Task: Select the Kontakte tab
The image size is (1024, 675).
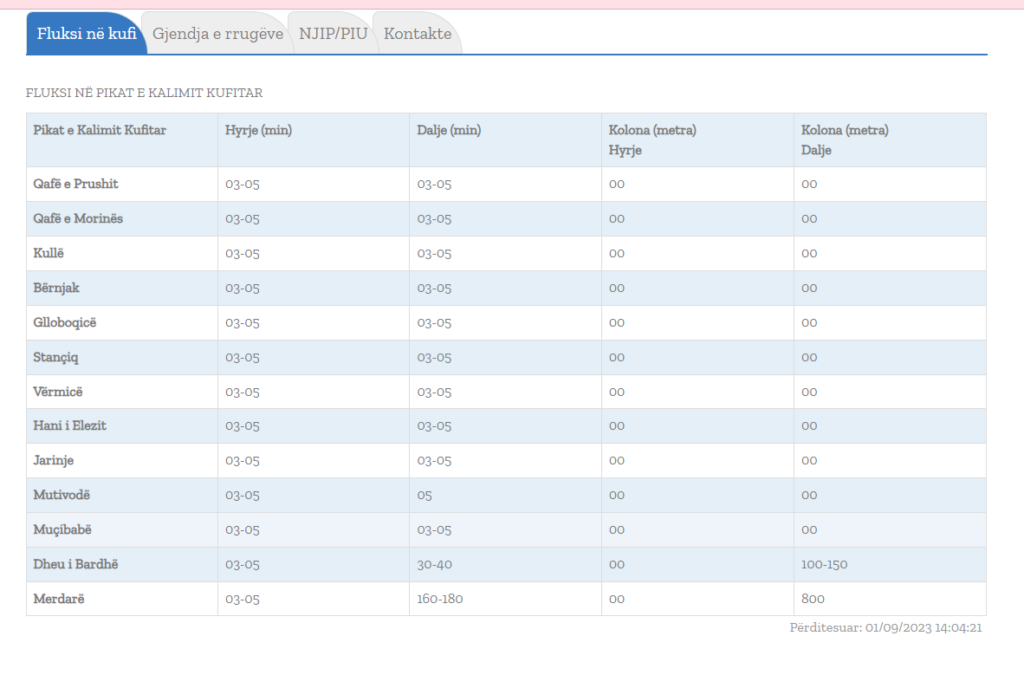Action: (x=417, y=33)
